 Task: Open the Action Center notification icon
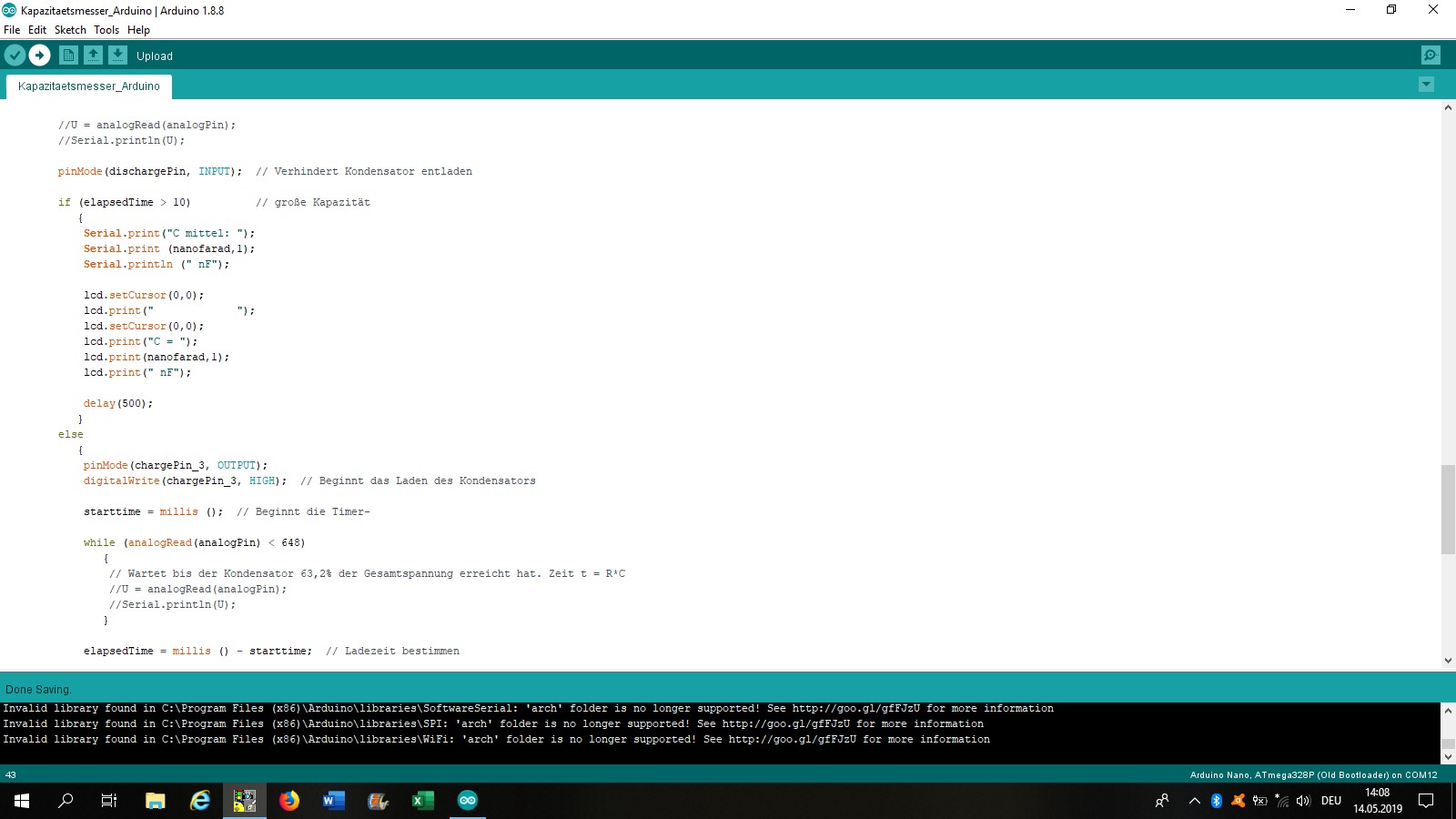1427,801
